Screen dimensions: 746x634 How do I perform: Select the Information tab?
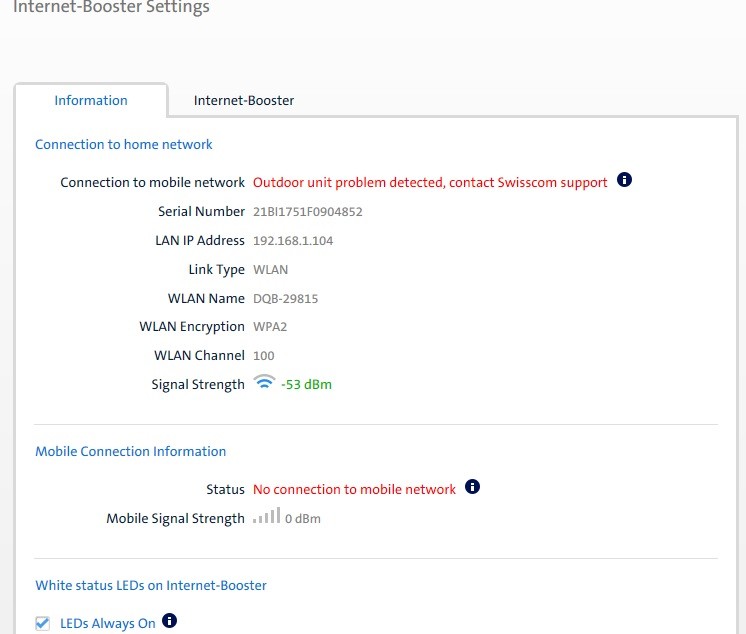coord(91,100)
